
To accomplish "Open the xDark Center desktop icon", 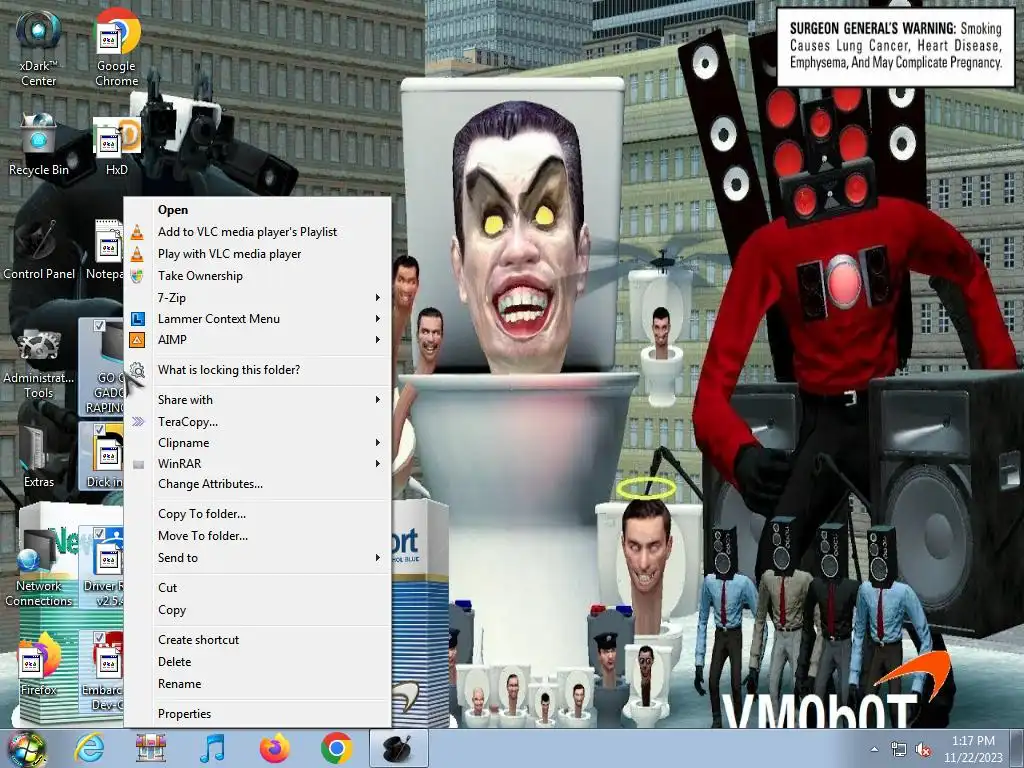I will (x=39, y=47).
